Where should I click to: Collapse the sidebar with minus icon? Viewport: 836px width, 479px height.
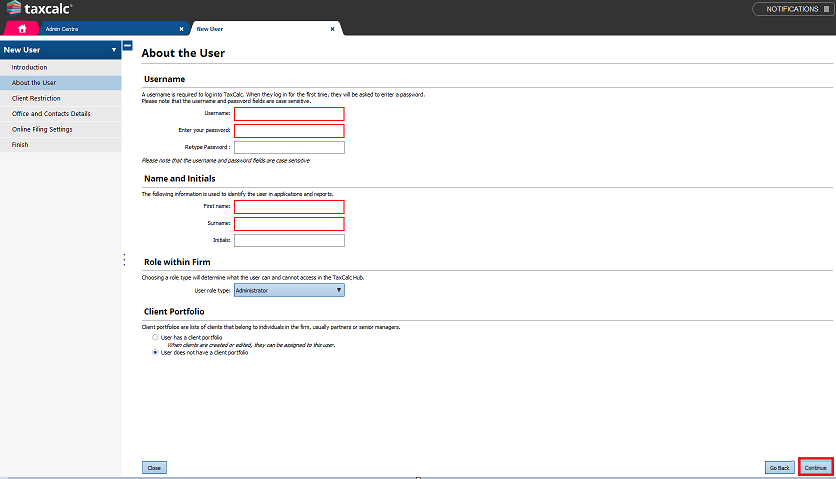pyautogui.click(x=128, y=46)
